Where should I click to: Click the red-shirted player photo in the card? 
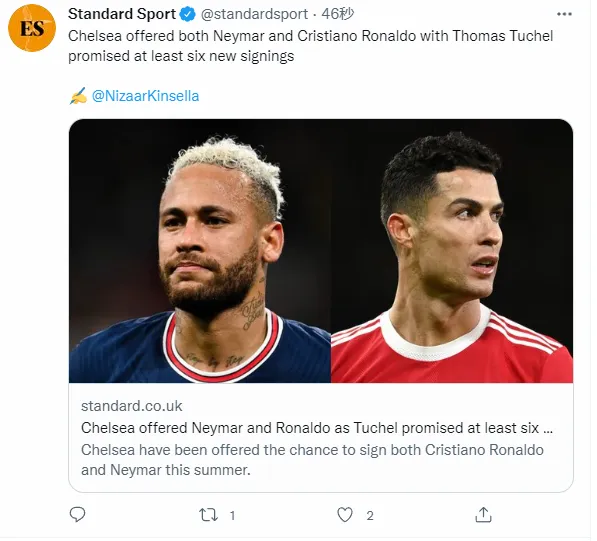tap(452, 251)
